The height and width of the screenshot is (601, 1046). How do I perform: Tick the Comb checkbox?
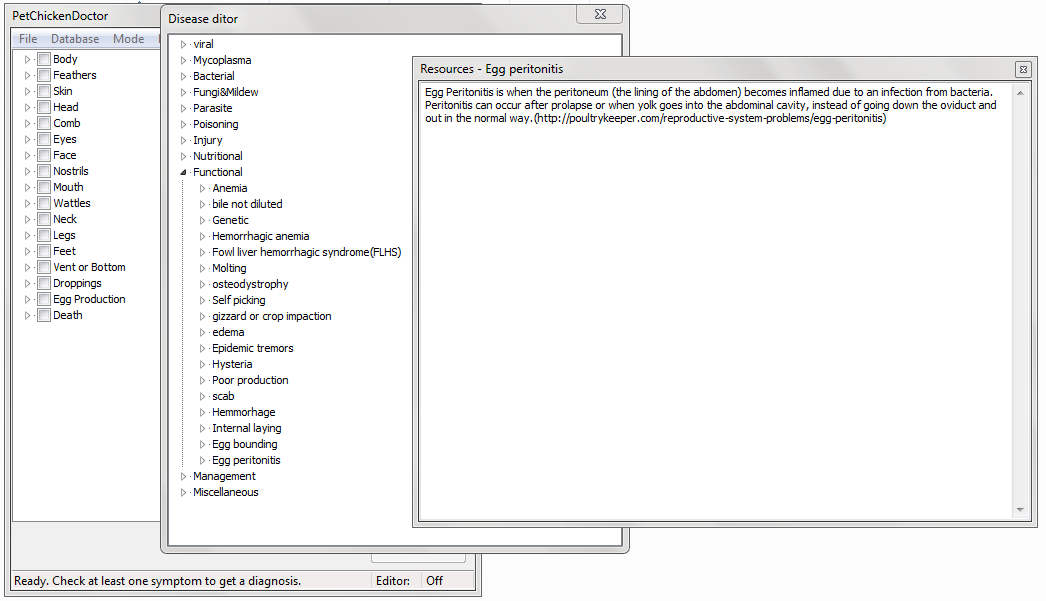point(44,123)
